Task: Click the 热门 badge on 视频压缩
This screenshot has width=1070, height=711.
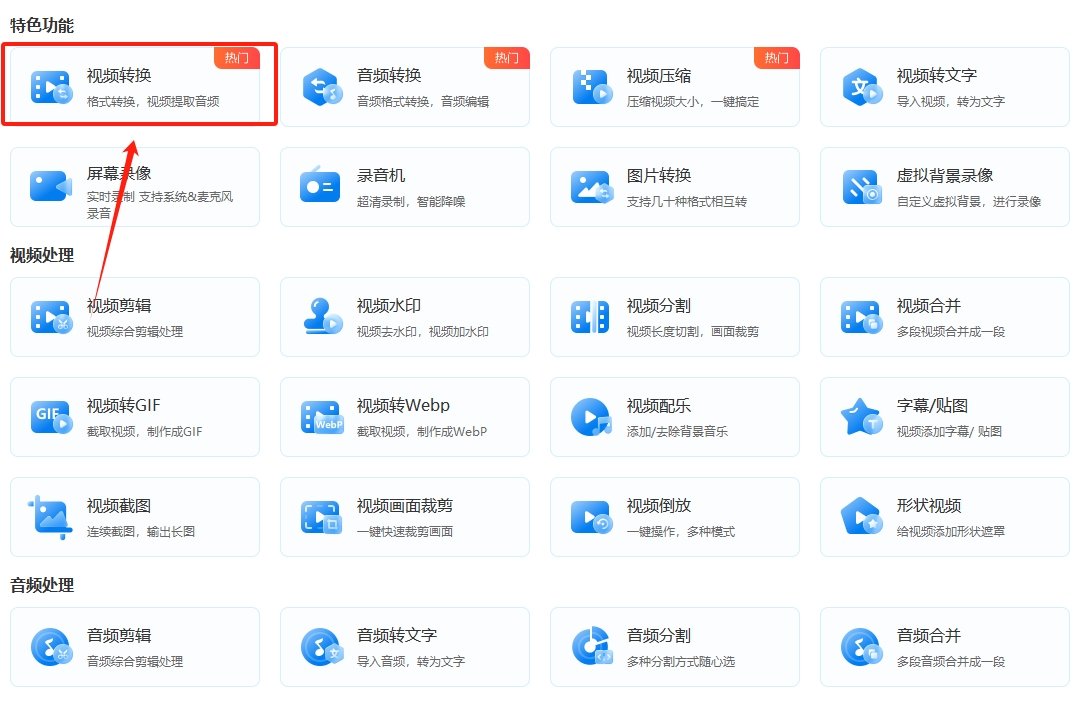Action: coord(777,58)
